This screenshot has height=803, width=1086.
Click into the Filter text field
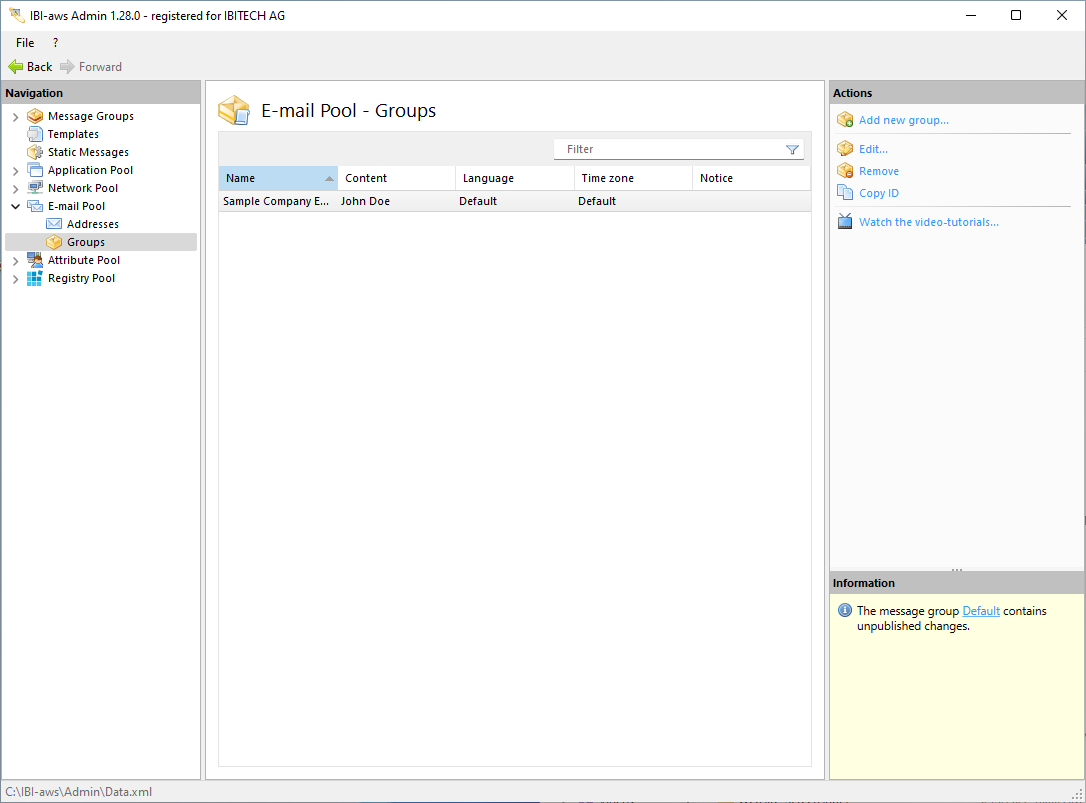(670, 149)
